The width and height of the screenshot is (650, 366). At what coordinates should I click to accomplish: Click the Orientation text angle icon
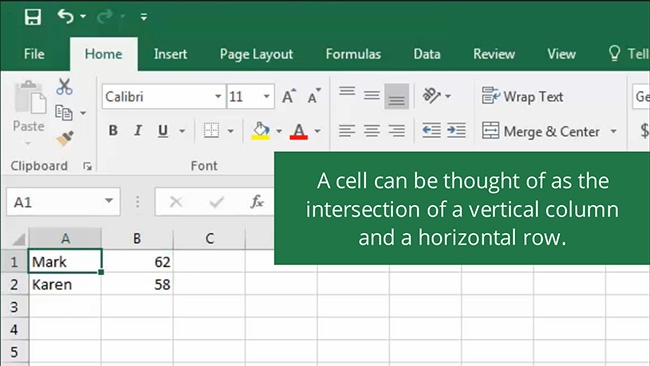[432, 96]
